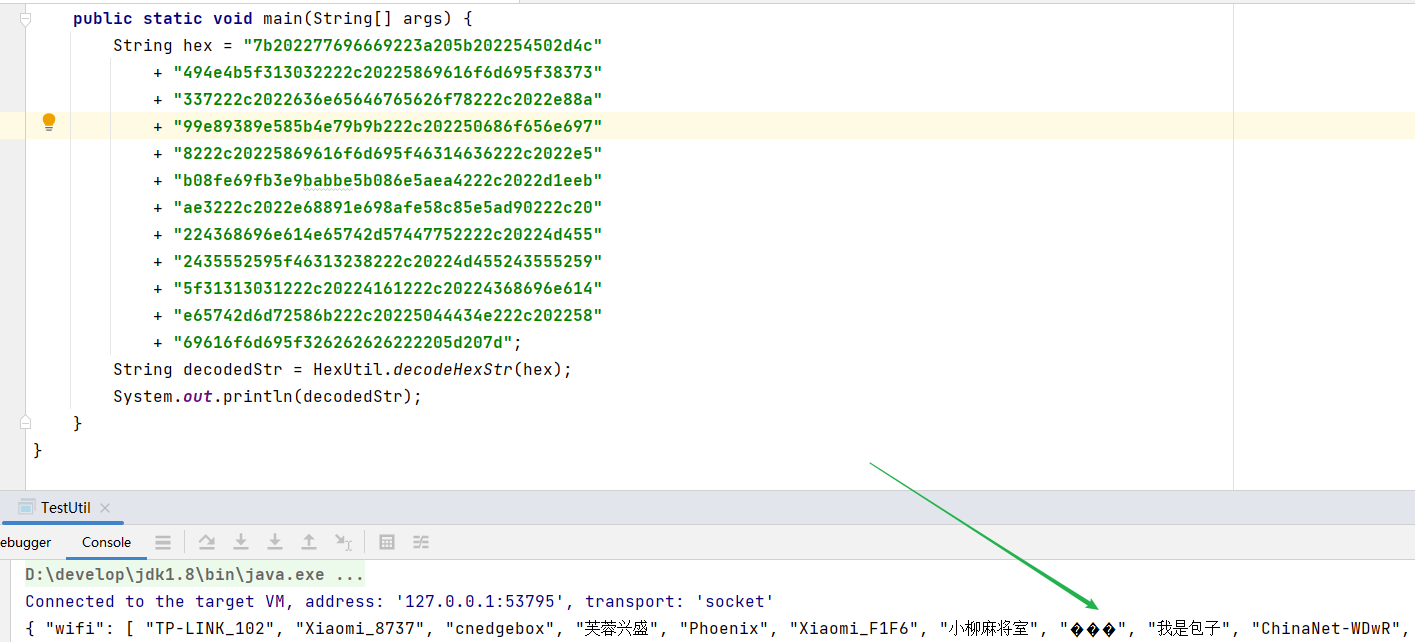Toggle a breakpoint on the String hex line
1415x642 pixels.
point(48,45)
